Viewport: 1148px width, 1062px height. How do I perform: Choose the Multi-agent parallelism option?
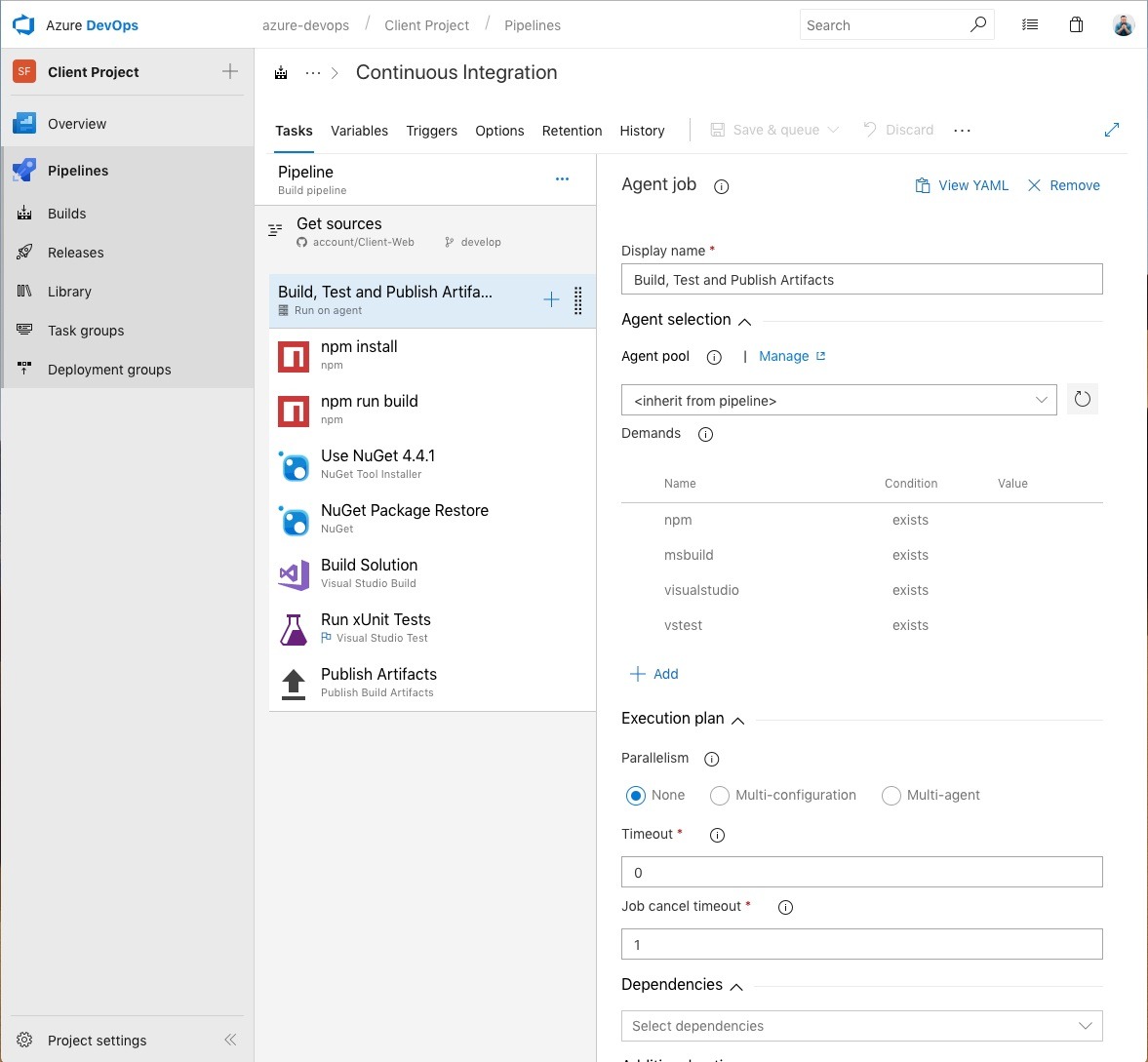click(891, 796)
